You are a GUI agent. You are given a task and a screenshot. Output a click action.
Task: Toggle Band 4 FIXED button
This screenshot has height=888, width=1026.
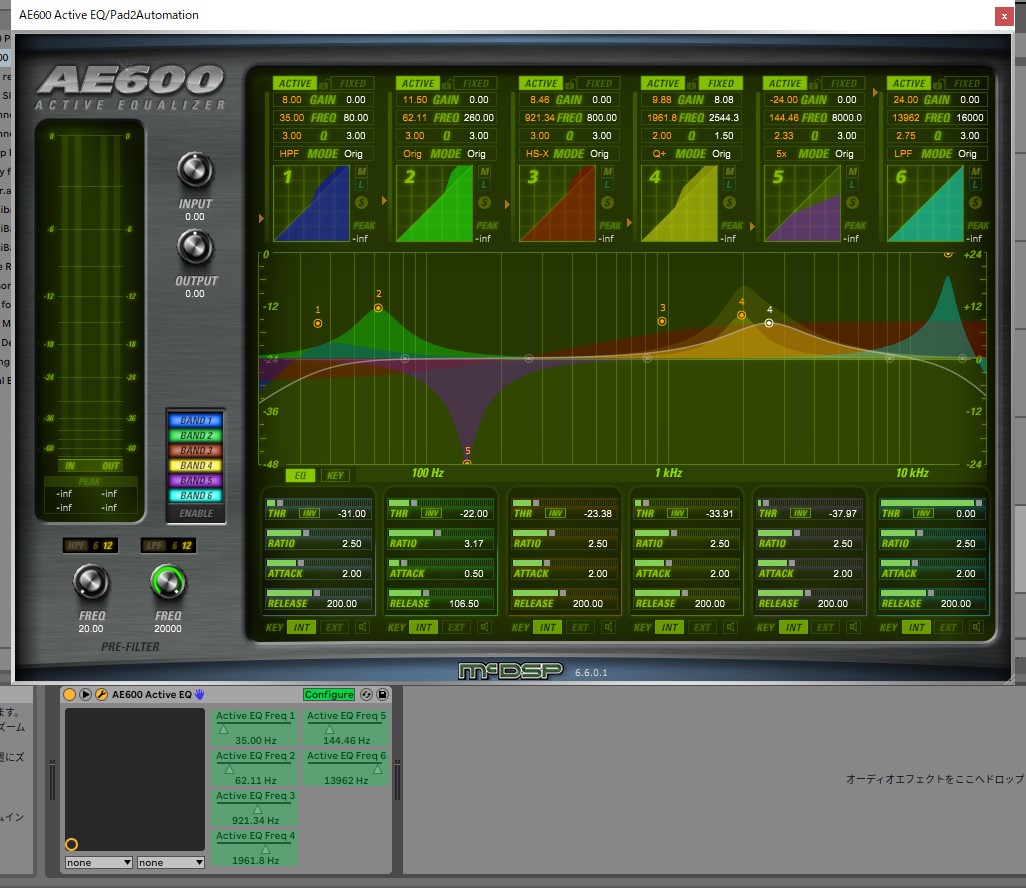click(720, 84)
